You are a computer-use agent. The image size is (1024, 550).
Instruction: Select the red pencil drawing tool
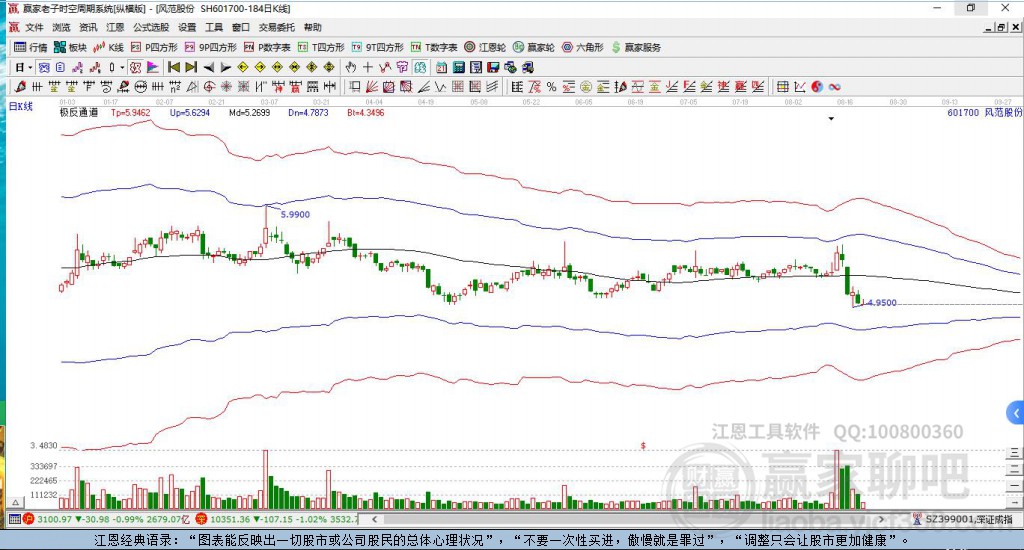click(x=20, y=86)
